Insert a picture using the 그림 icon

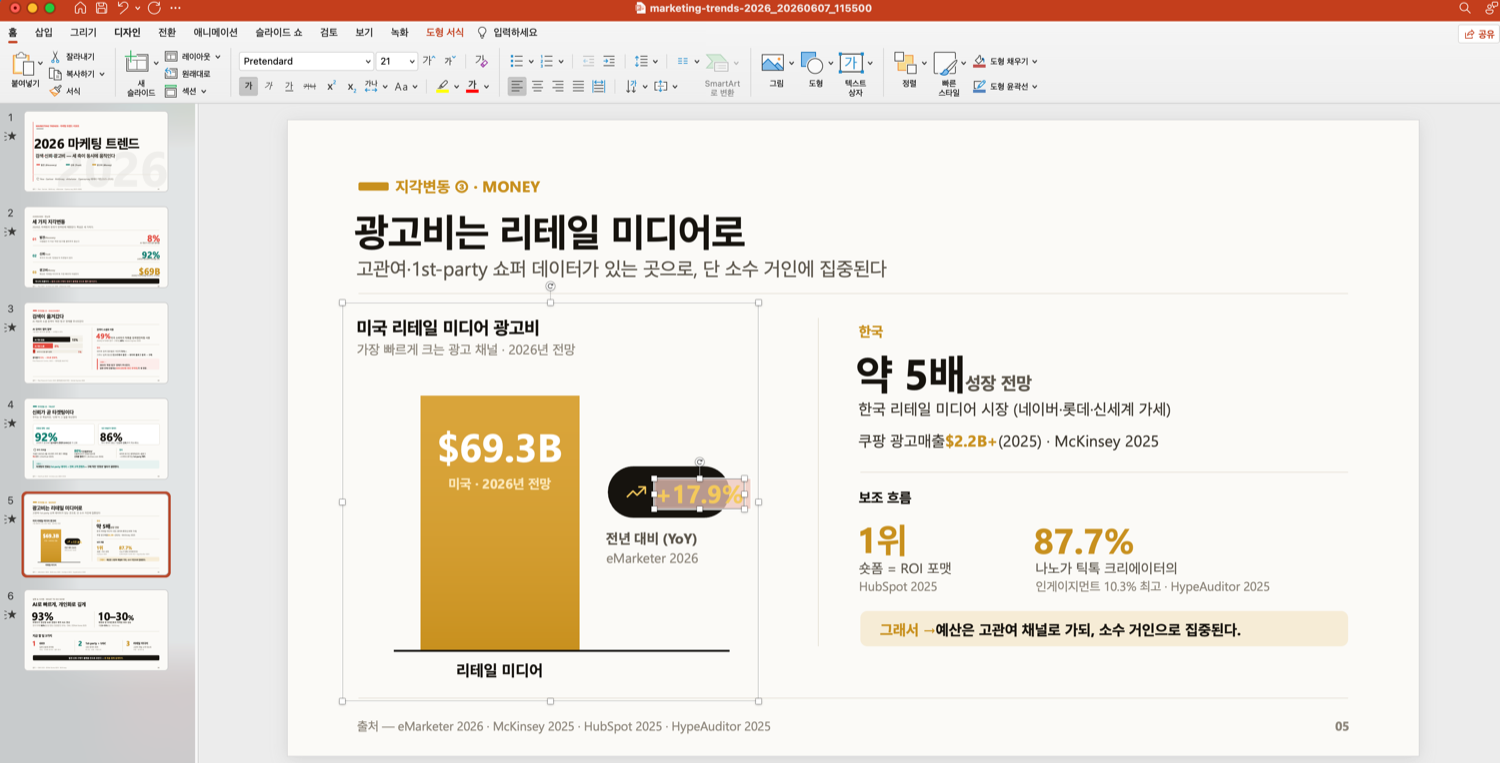772,63
